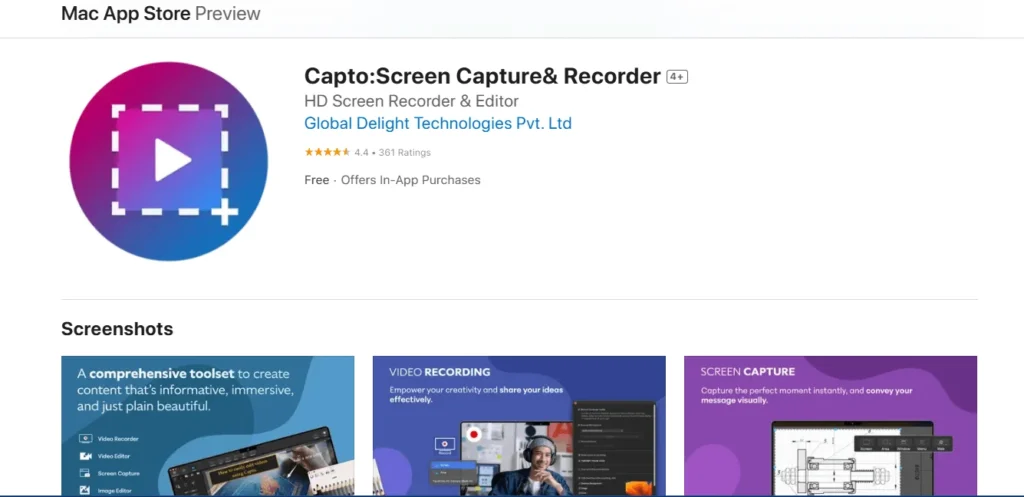Click the 4+ age rating badge

pos(677,77)
